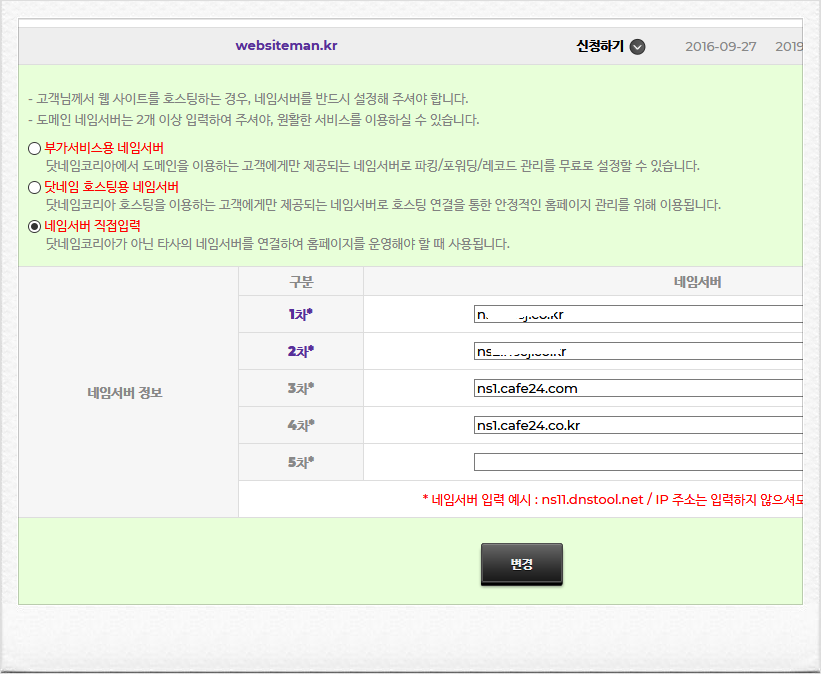
Task: Choose the 네임서버 직접입력 radio button
Action: click(35, 226)
